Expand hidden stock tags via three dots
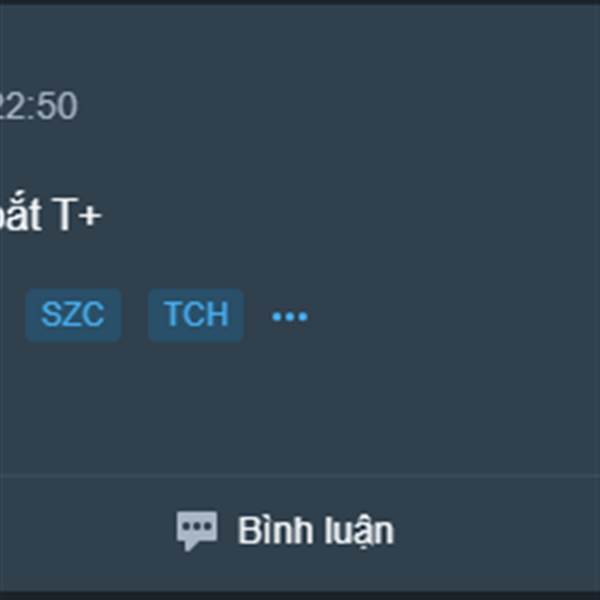 290,316
